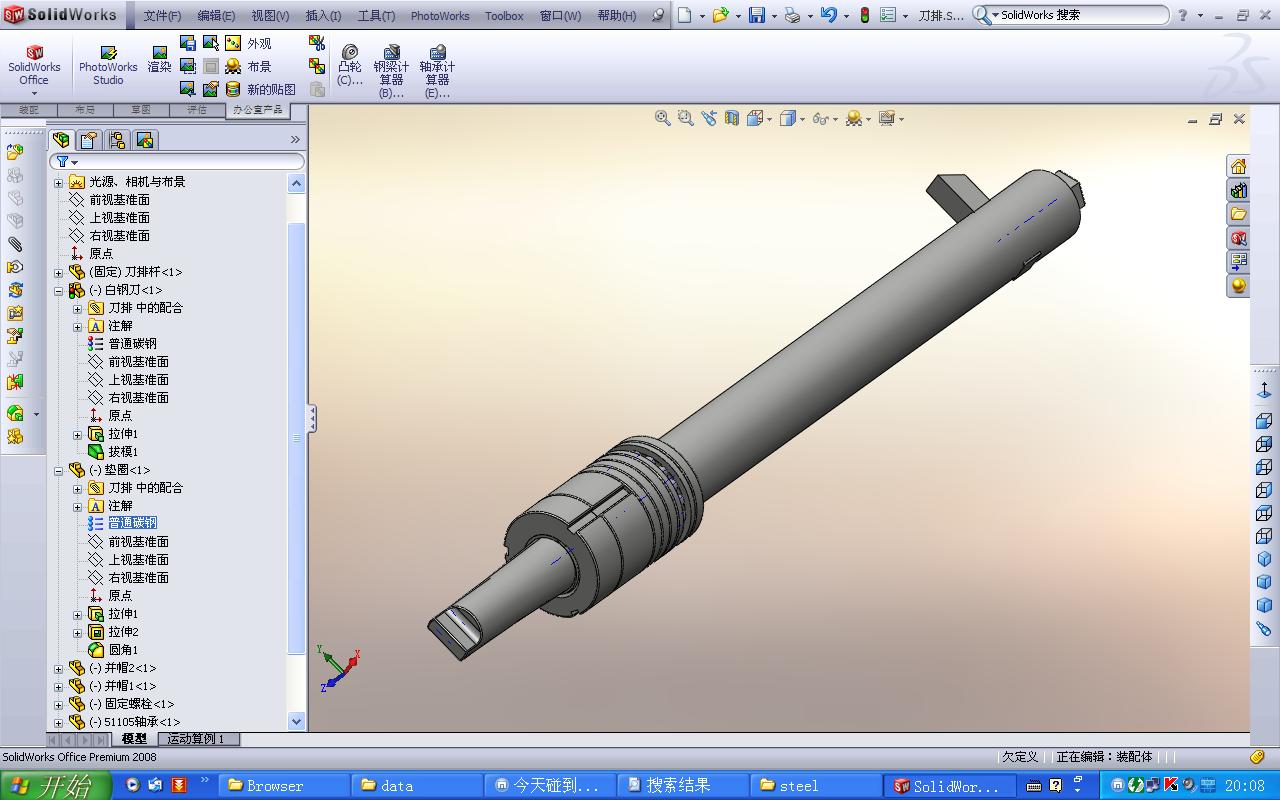Viewport: 1280px width, 800px height.
Task: Click the Print icon in the top toolbar
Action: coord(792,15)
